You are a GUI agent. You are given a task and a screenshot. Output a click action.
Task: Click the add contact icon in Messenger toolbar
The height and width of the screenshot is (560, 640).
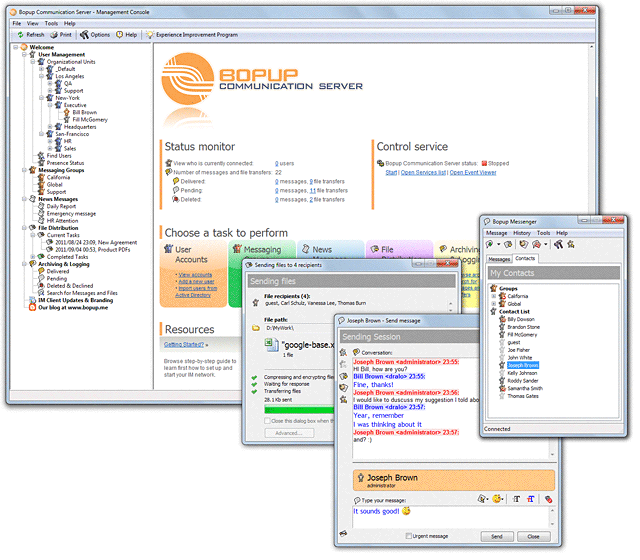pyautogui.click(x=571, y=245)
